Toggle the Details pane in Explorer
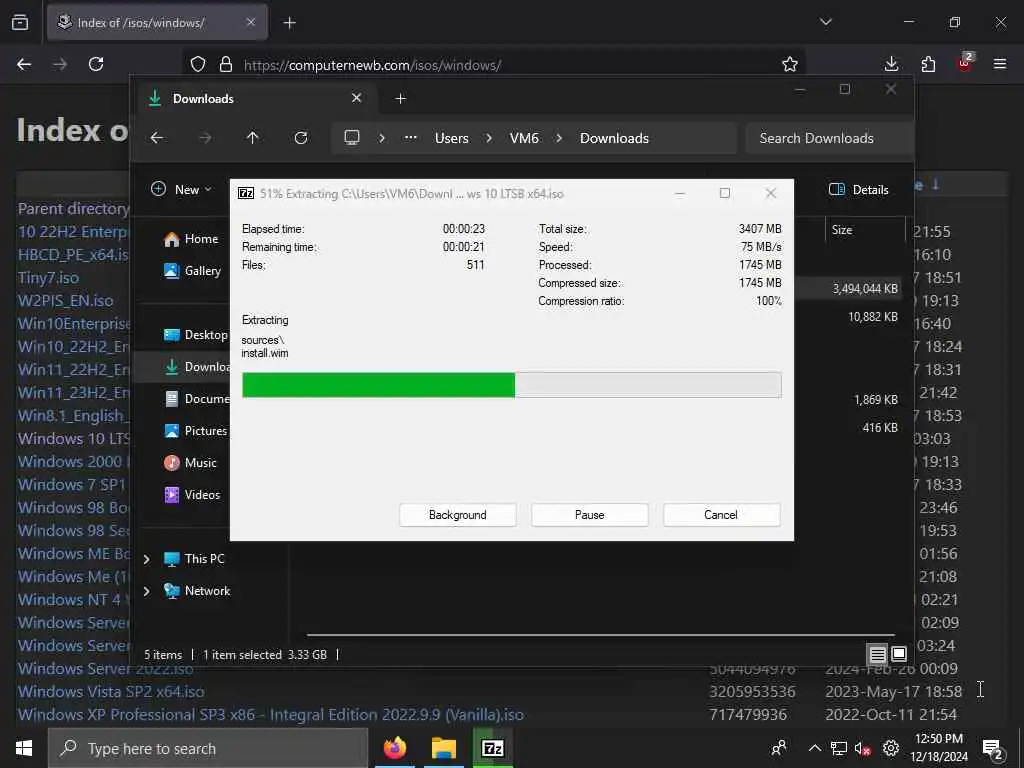This screenshot has width=1024, height=768. pos(859,189)
